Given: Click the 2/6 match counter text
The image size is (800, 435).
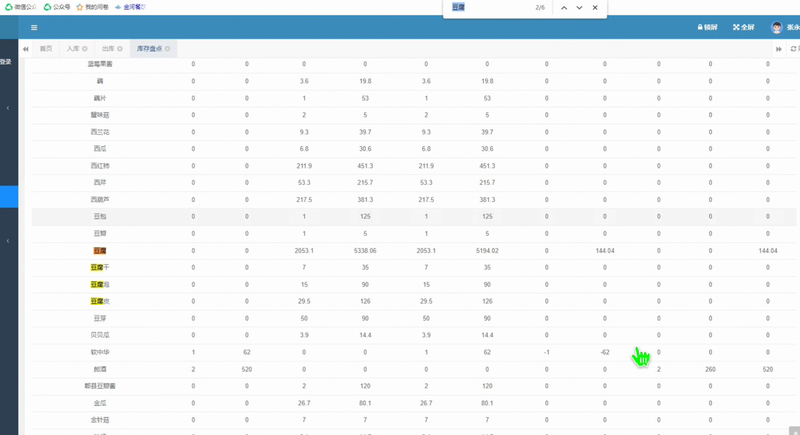Looking at the screenshot, I should pyautogui.click(x=540, y=8).
